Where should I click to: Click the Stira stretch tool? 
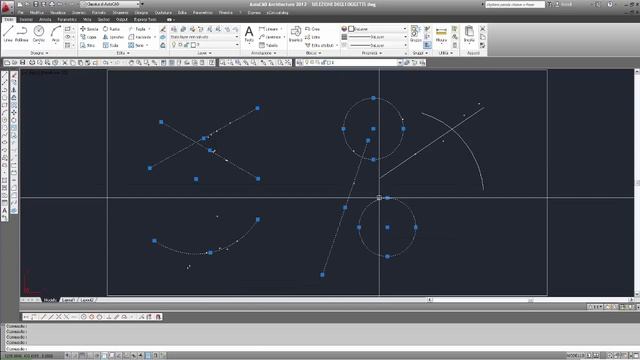[x=88, y=45]
